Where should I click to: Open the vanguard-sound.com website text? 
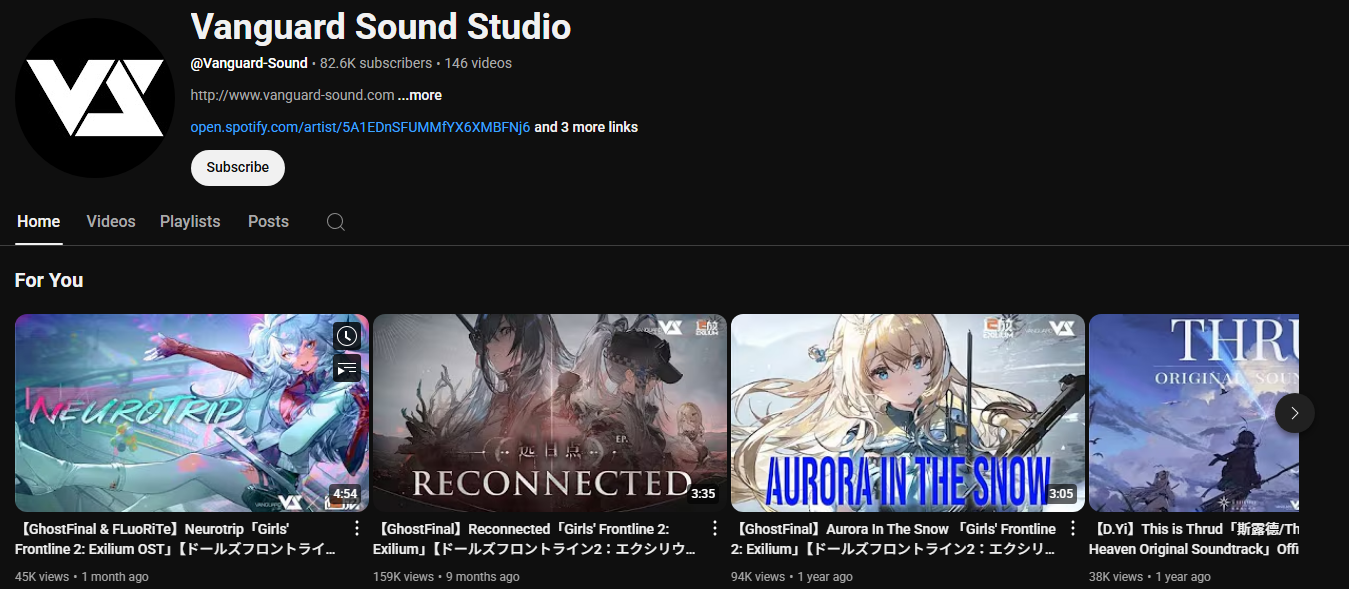292,95
